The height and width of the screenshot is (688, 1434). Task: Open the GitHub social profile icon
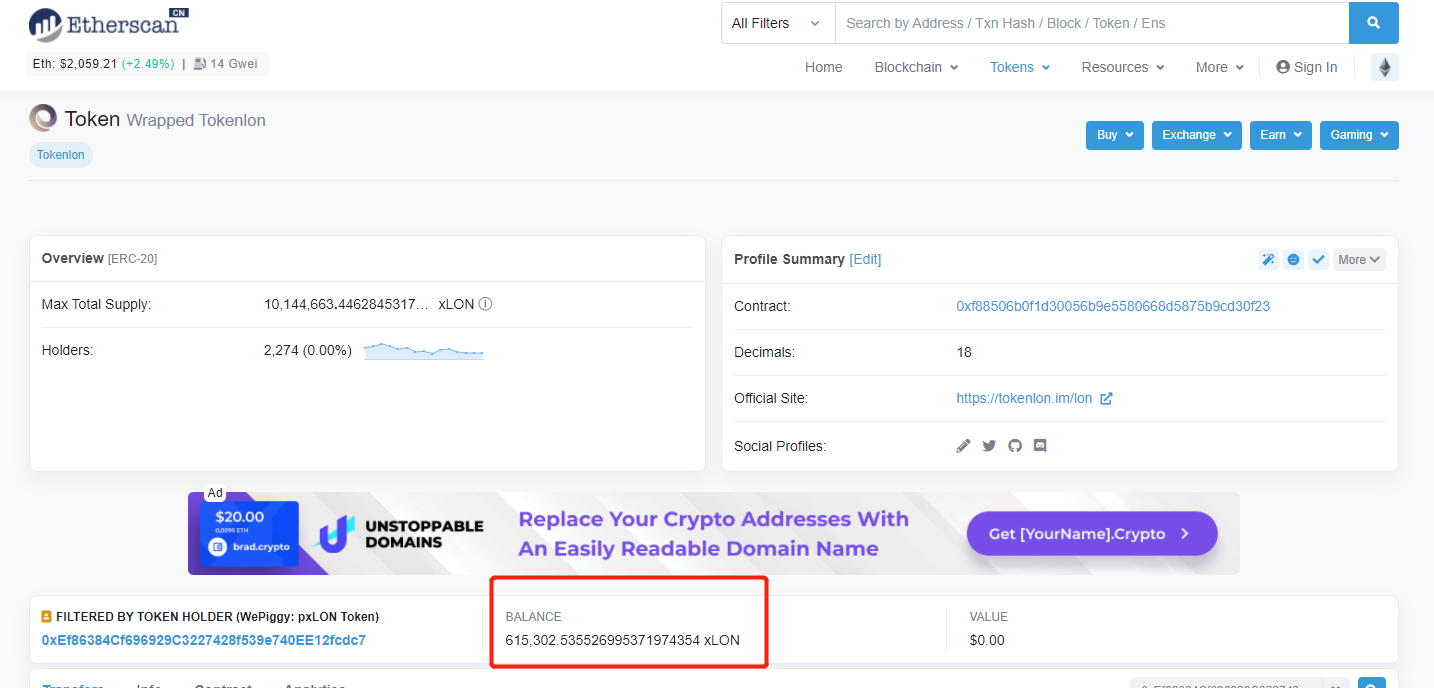coord(1015,446)
